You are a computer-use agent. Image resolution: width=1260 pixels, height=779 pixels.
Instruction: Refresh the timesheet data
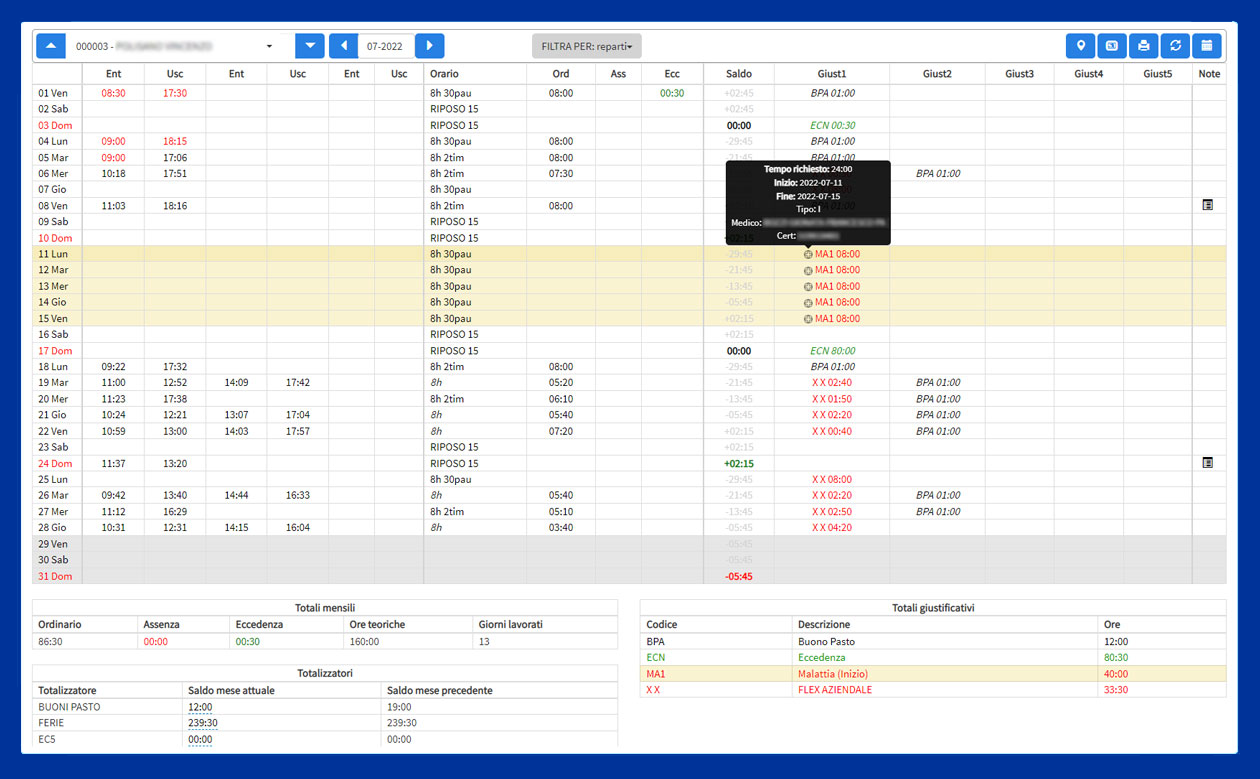1175,46
